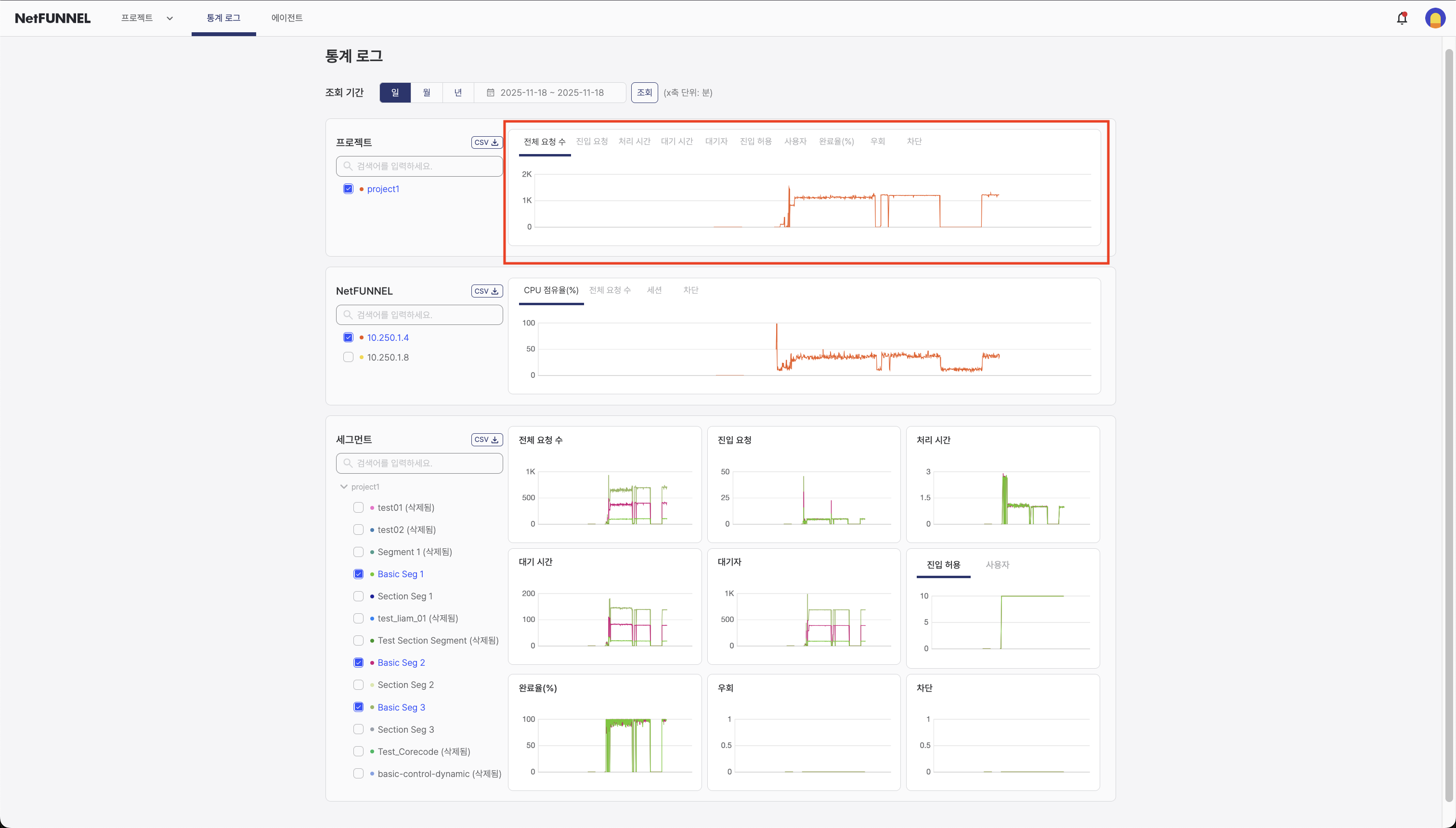Open the user profile avatar
The image size is (1456, 828).
point(1435,18)
